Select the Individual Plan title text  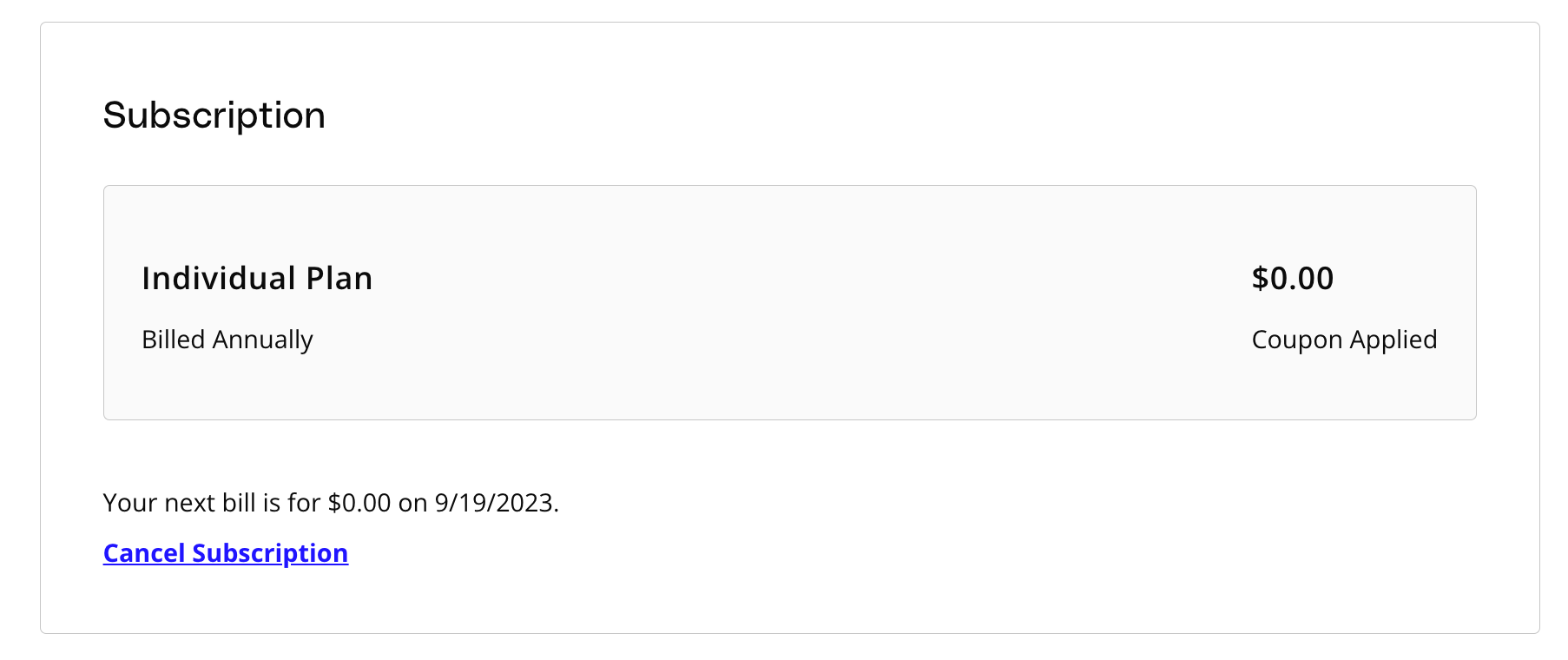click(257, 279)
